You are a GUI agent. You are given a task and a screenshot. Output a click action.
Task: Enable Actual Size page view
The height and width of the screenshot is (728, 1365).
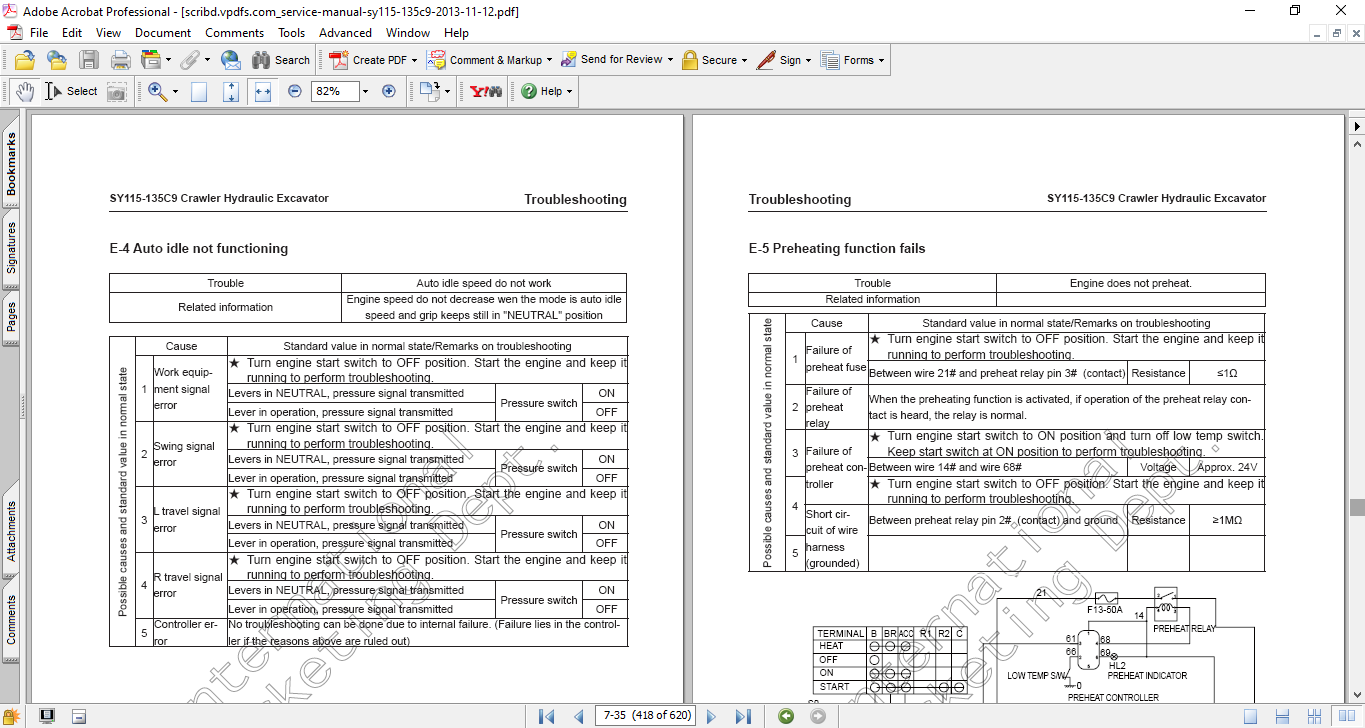[x=199, y=91]
